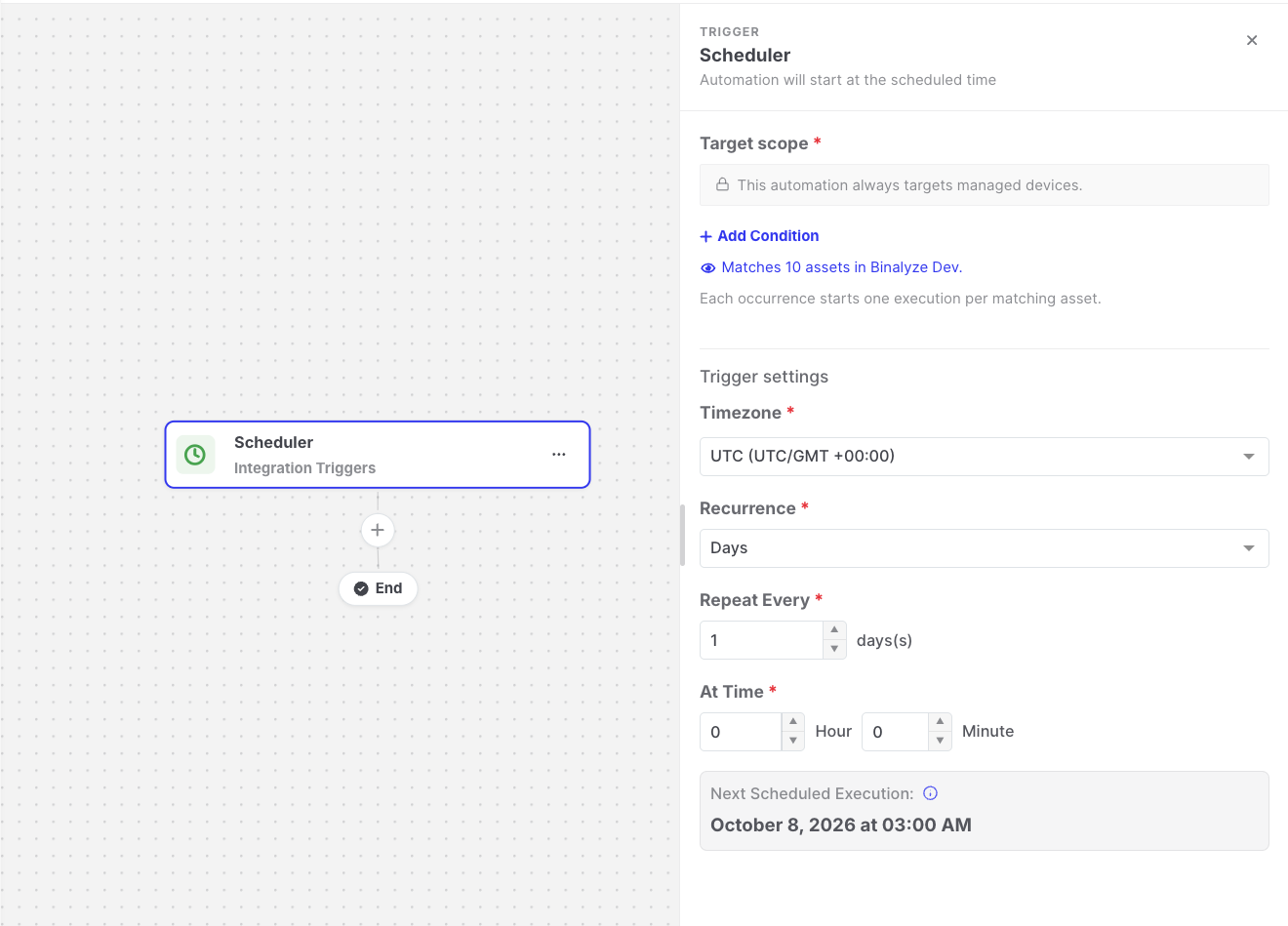
Task: Click the 'This automation always targets managed devices.' text
Action: click(909, 185)
